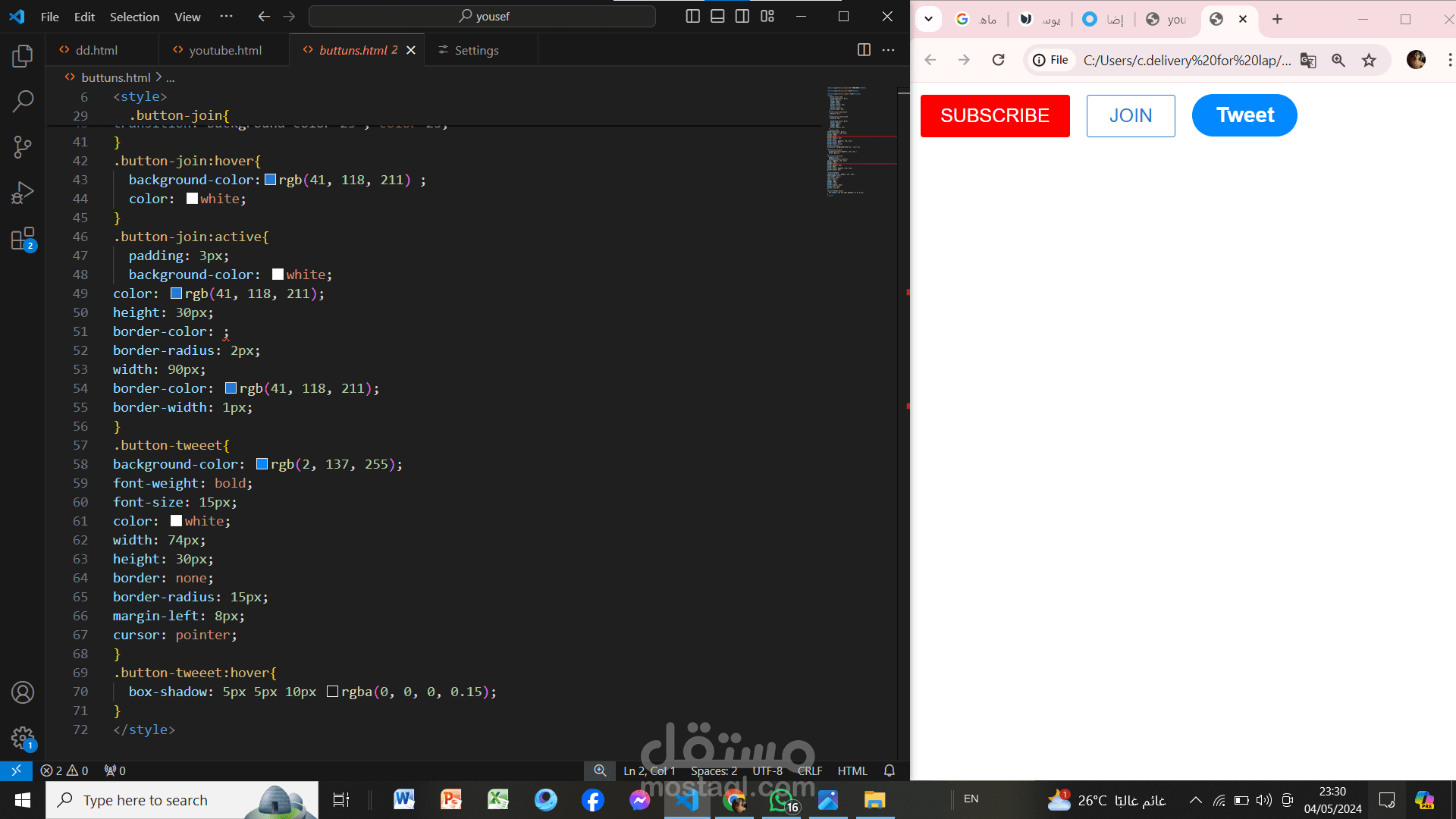Open the customize layout icon
The width and height of the screenshot is (1456, 819).
click(767, 16)
